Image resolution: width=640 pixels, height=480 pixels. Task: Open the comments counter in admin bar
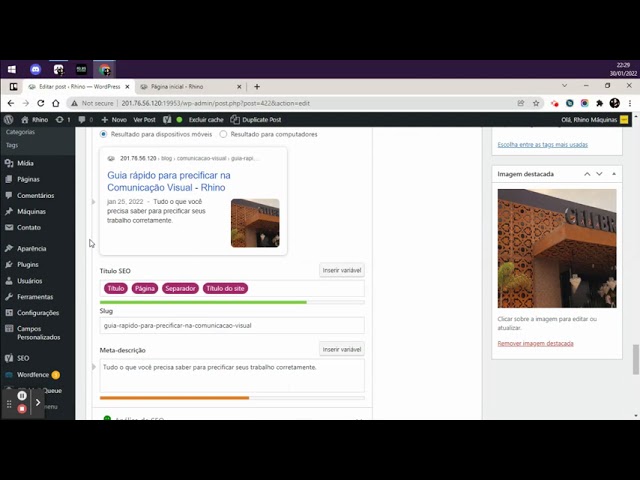[86, 120]
